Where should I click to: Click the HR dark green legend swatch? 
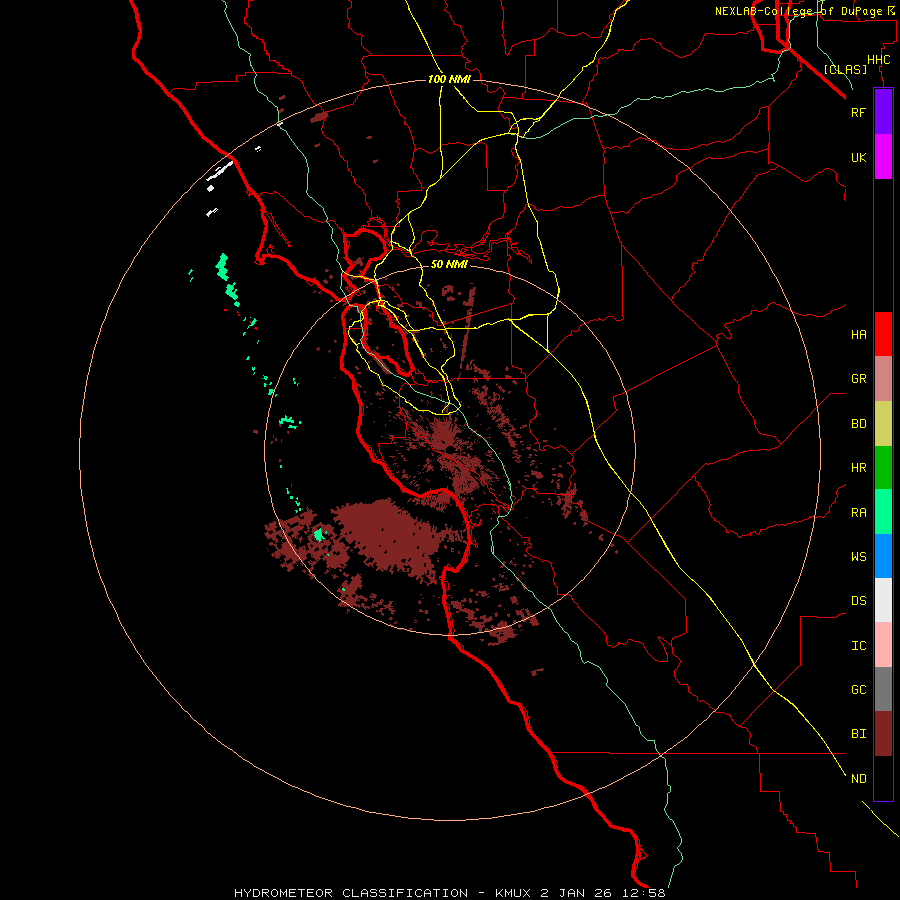(x=883, y=467)
